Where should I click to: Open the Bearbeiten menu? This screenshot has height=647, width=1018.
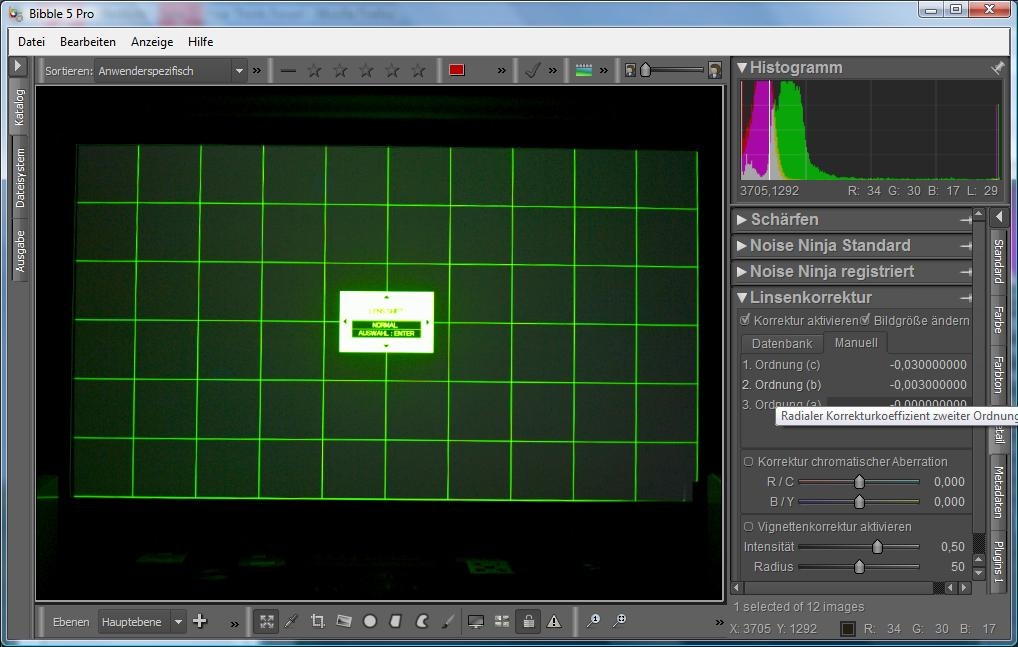tap(88, 42)
